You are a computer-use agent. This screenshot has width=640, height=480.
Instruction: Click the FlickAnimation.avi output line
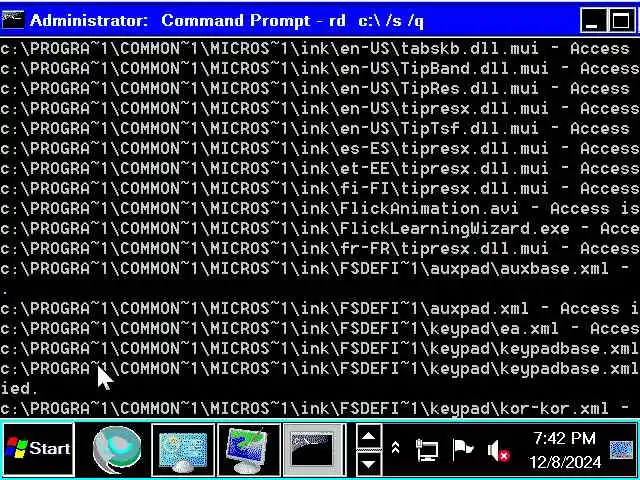(x=320, y=209)
